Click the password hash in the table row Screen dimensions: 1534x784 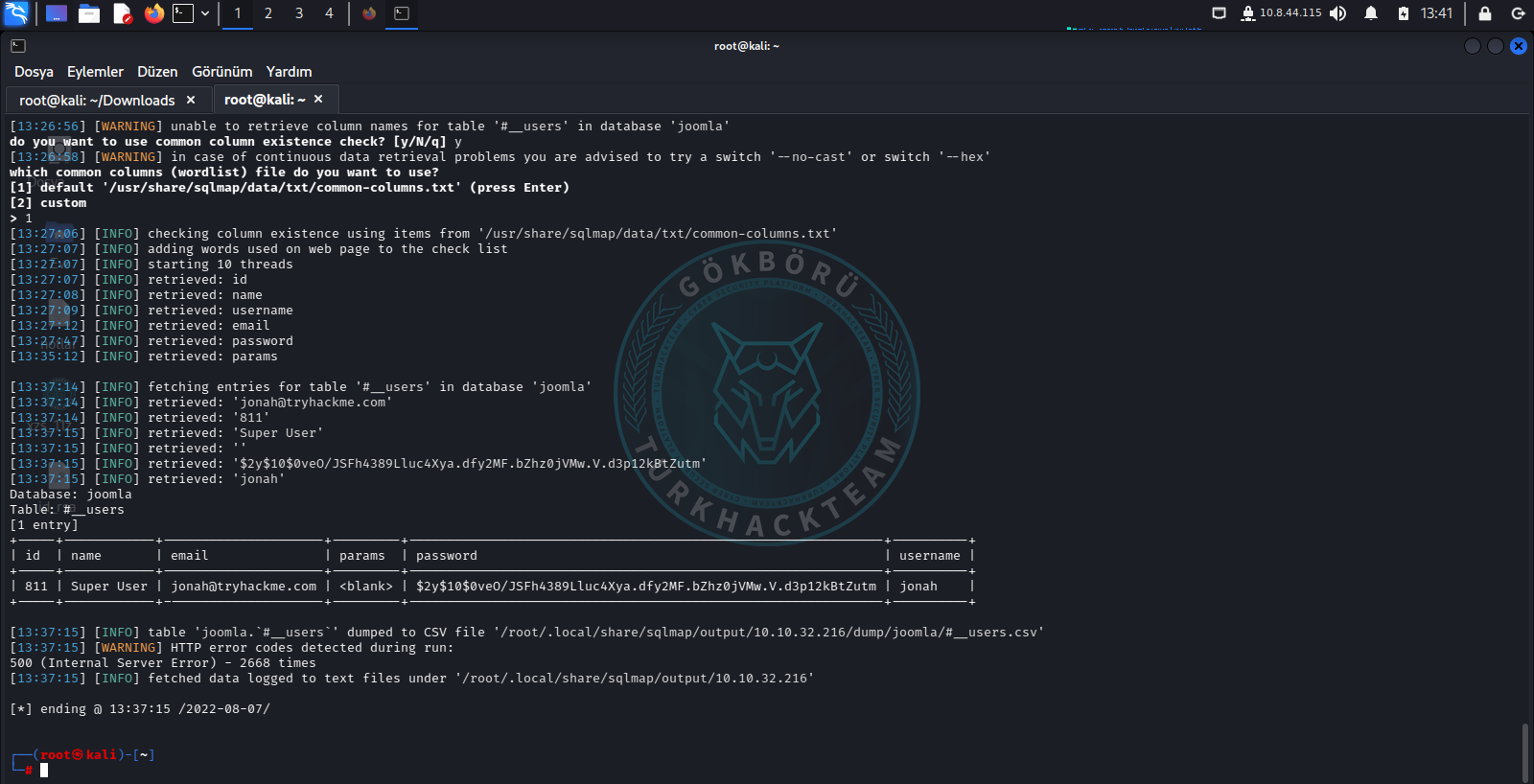pos(646,587)
